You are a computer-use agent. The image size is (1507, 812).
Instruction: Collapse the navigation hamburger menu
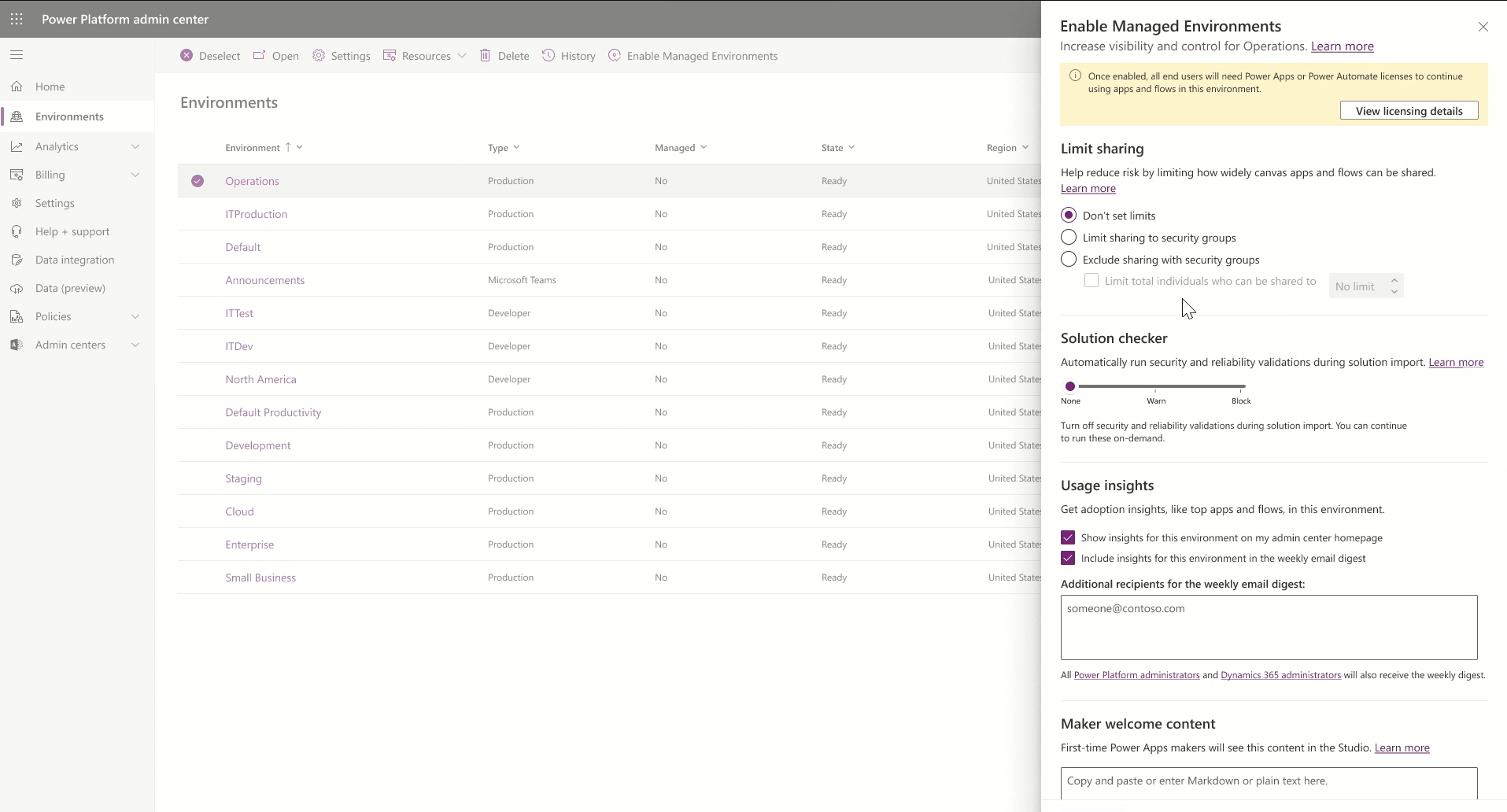pyautogui.click(x=17, y=55)
